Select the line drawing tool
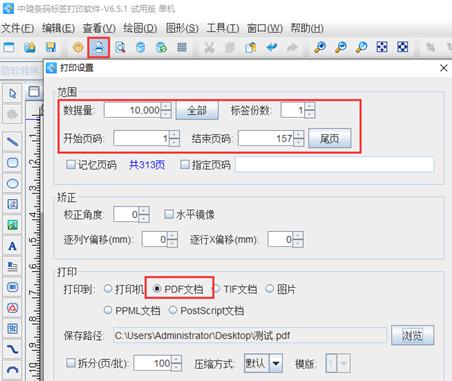Viewport: 452px width, 381px height. 12,142
